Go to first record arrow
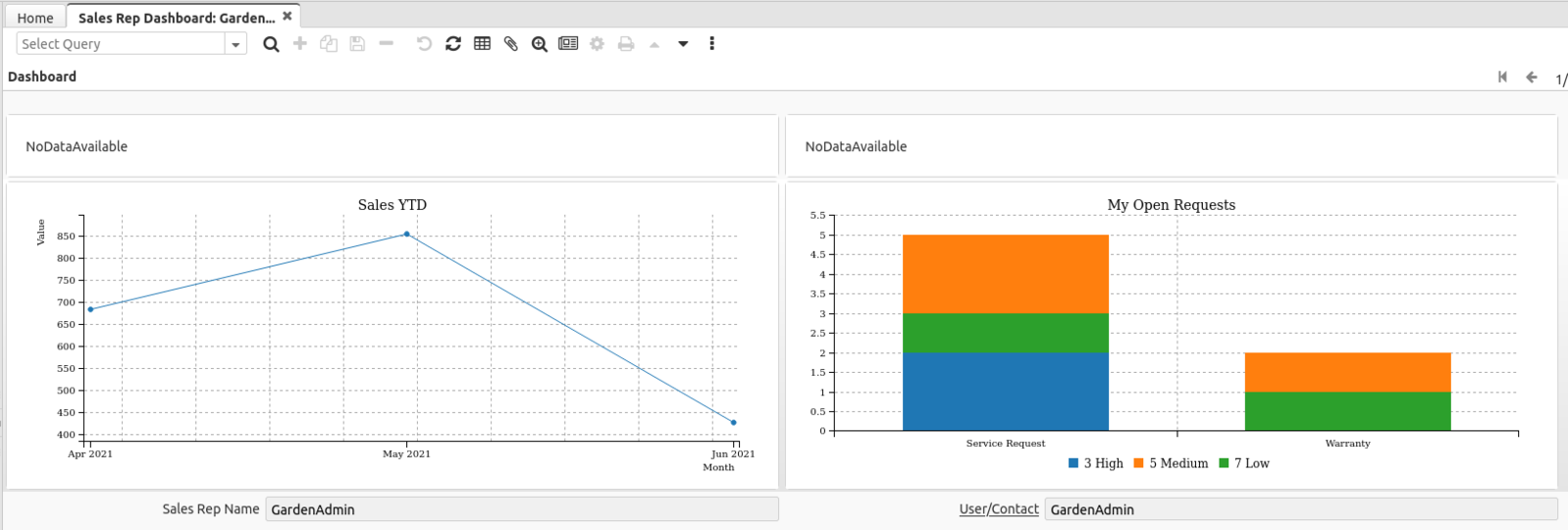The height and width of the screenshot is (530, 1568). click(1502, 77)
